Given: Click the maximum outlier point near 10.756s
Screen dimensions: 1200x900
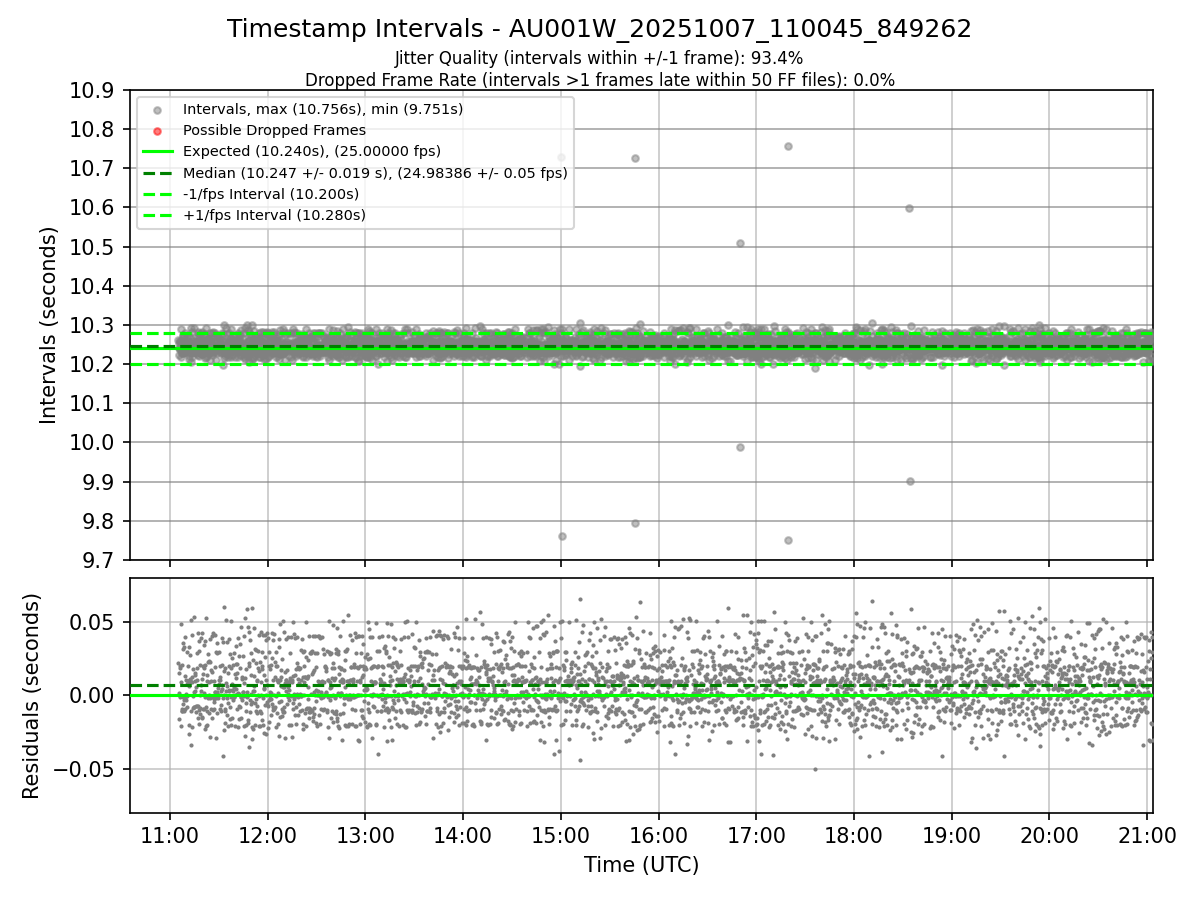Looking at the screenshot, I should coord(788,146).
